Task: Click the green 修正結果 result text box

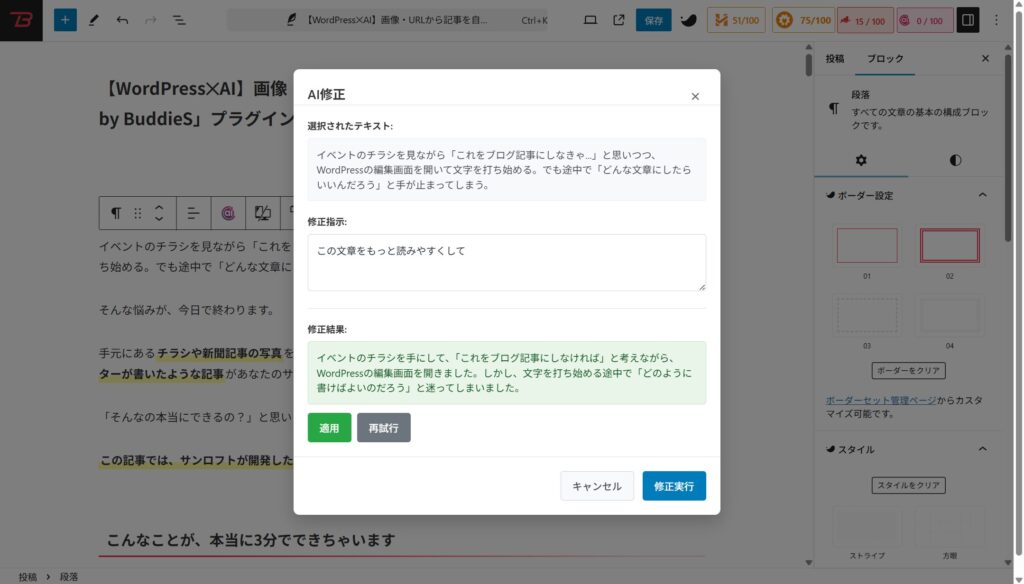Action: coord(507,373)
